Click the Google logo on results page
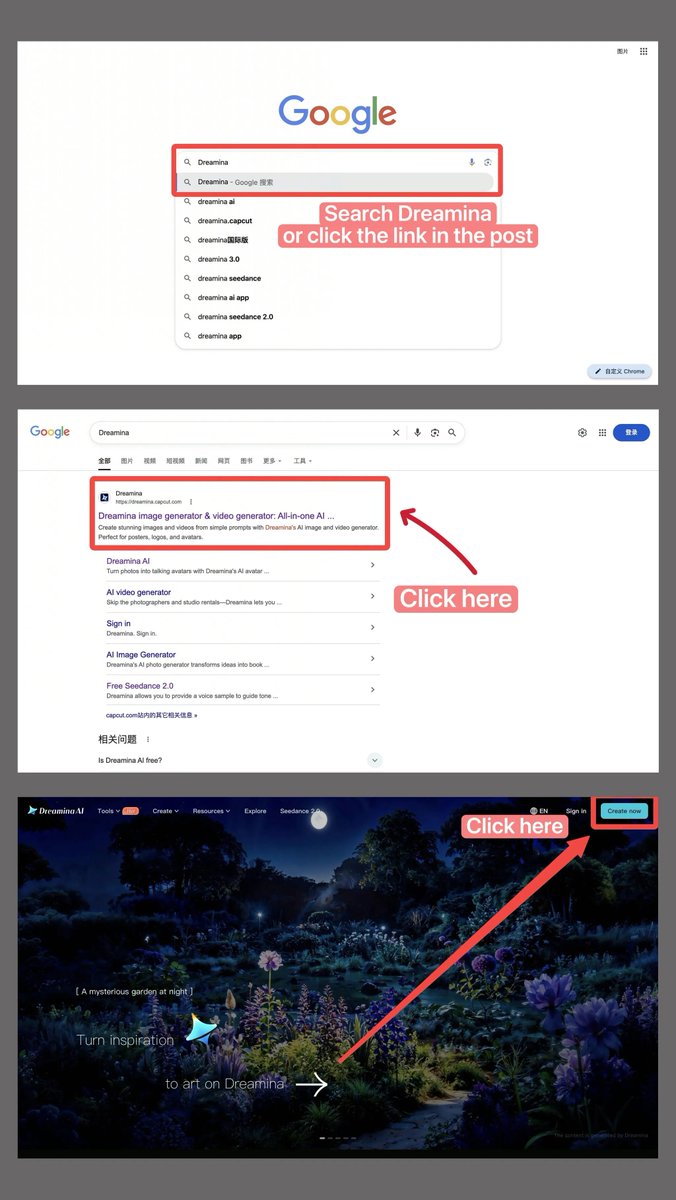This screenshot has height=1200, width=676. pyautogui.click(x=50, y=432)
